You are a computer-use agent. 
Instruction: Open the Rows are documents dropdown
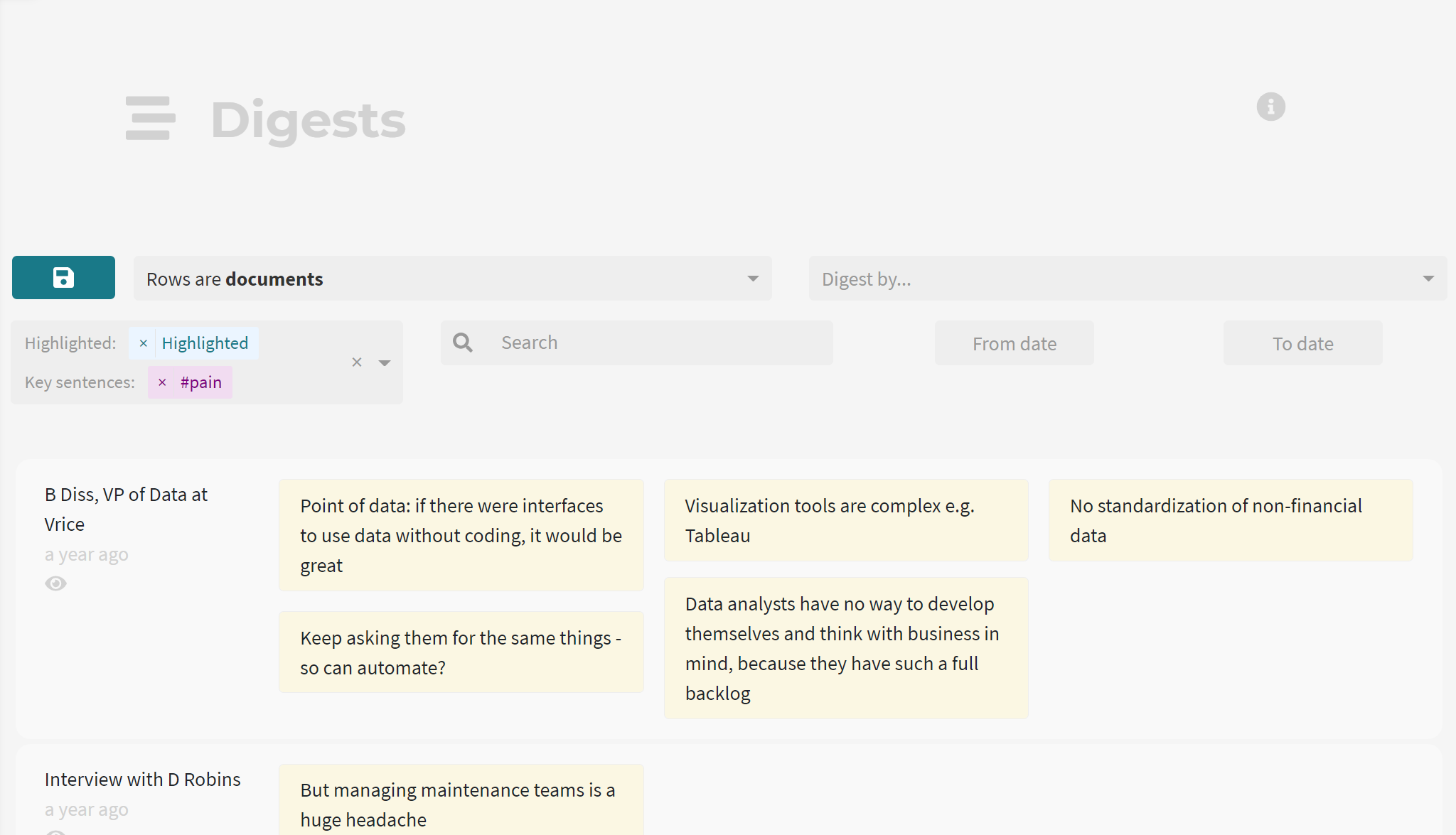pos(452,279)
